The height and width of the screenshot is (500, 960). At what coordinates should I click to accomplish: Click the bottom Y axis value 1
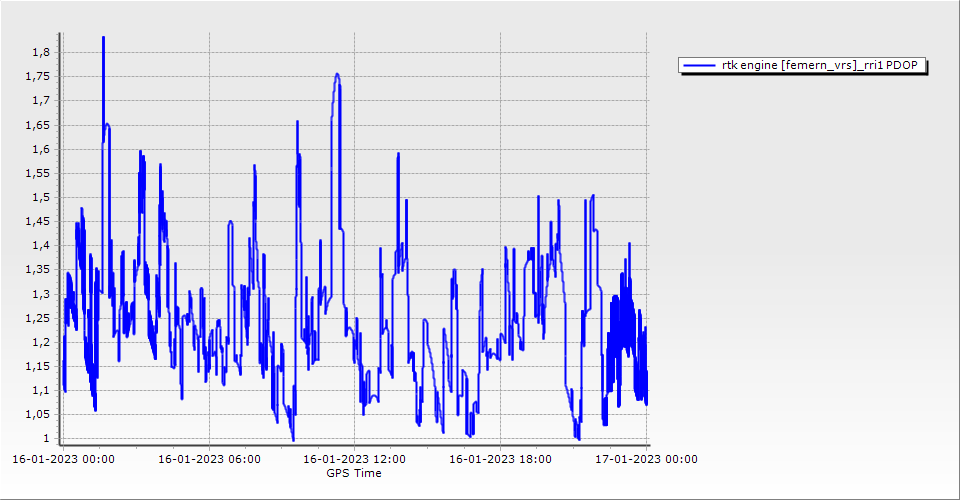click(47, 439)
